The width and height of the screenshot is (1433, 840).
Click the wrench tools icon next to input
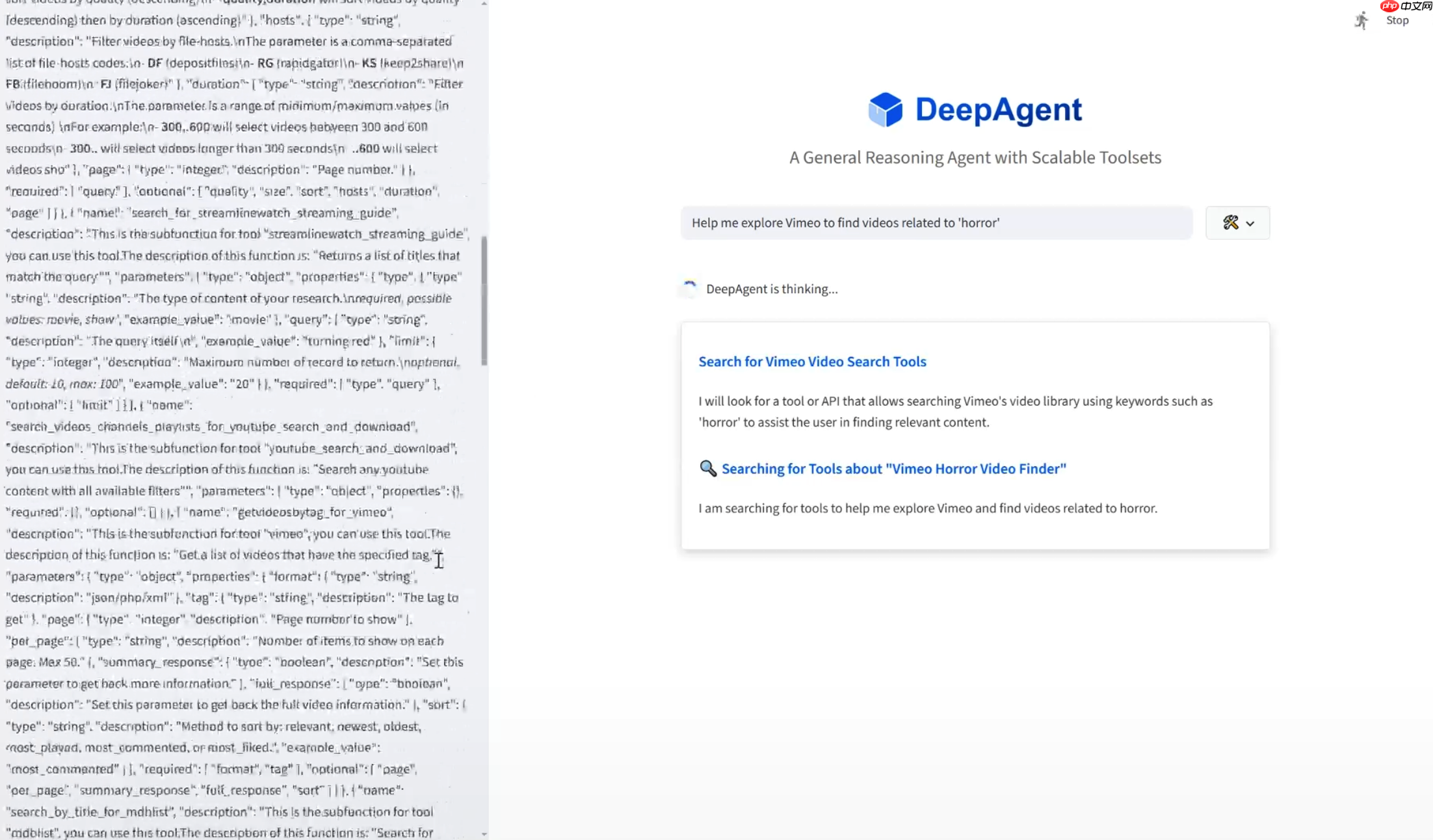tap(1229, 223)
